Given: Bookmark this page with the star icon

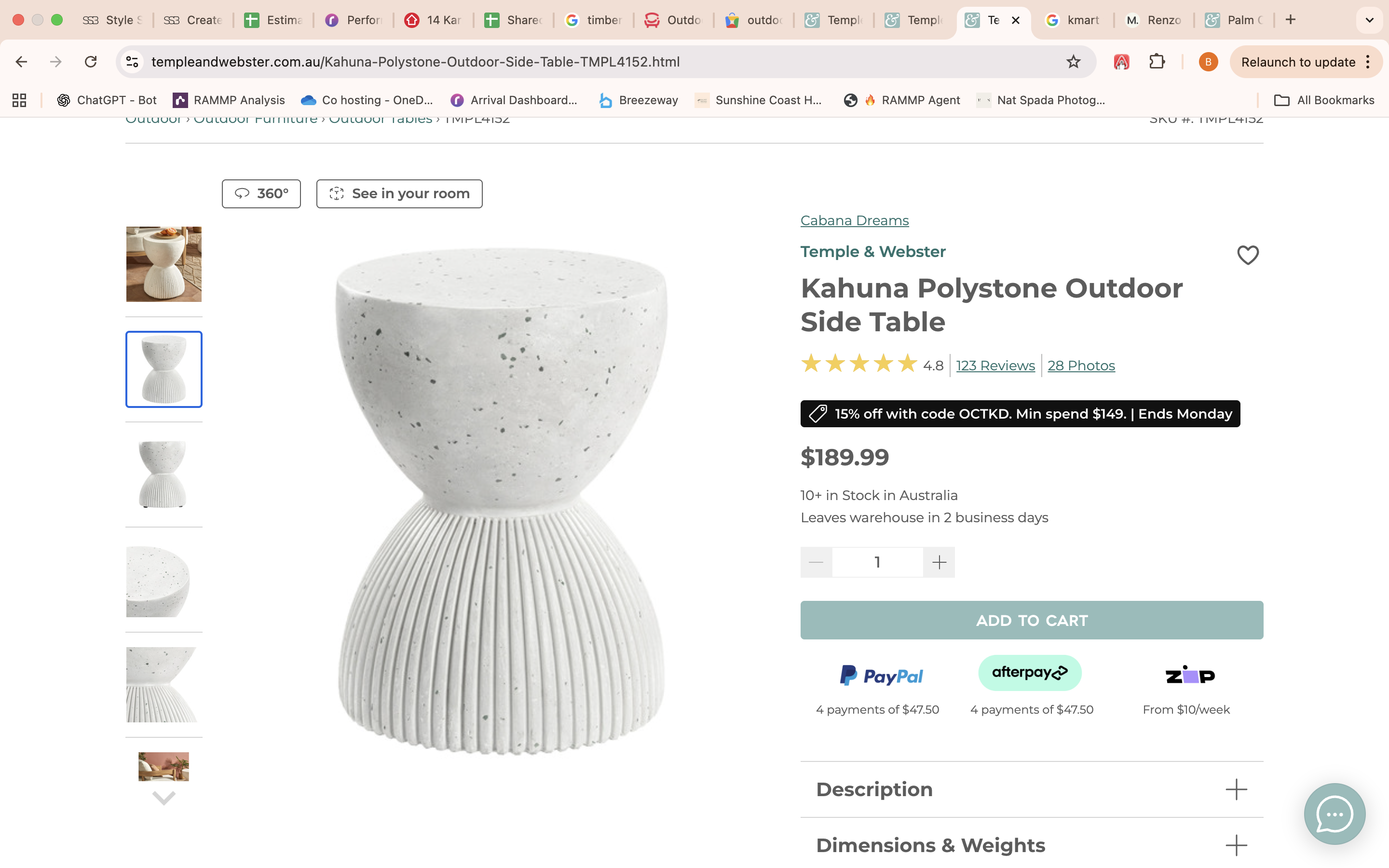Looking at the screenshot, I should (1073, 62).
